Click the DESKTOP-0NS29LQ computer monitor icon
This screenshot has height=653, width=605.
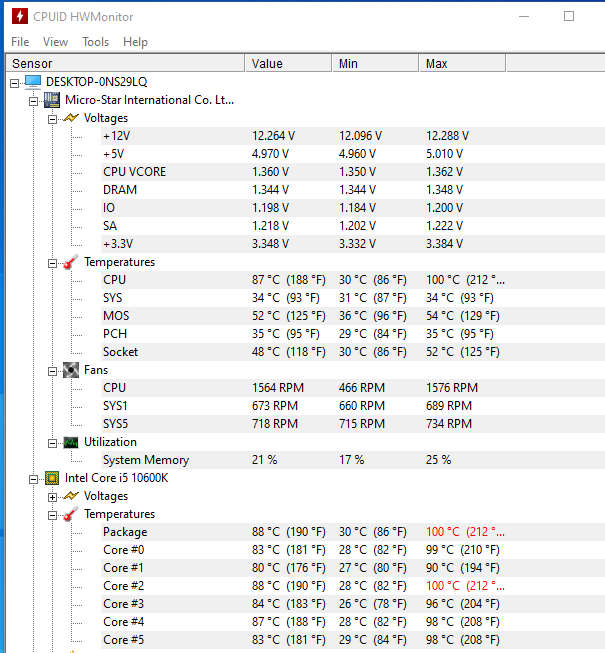click(33, 82)
